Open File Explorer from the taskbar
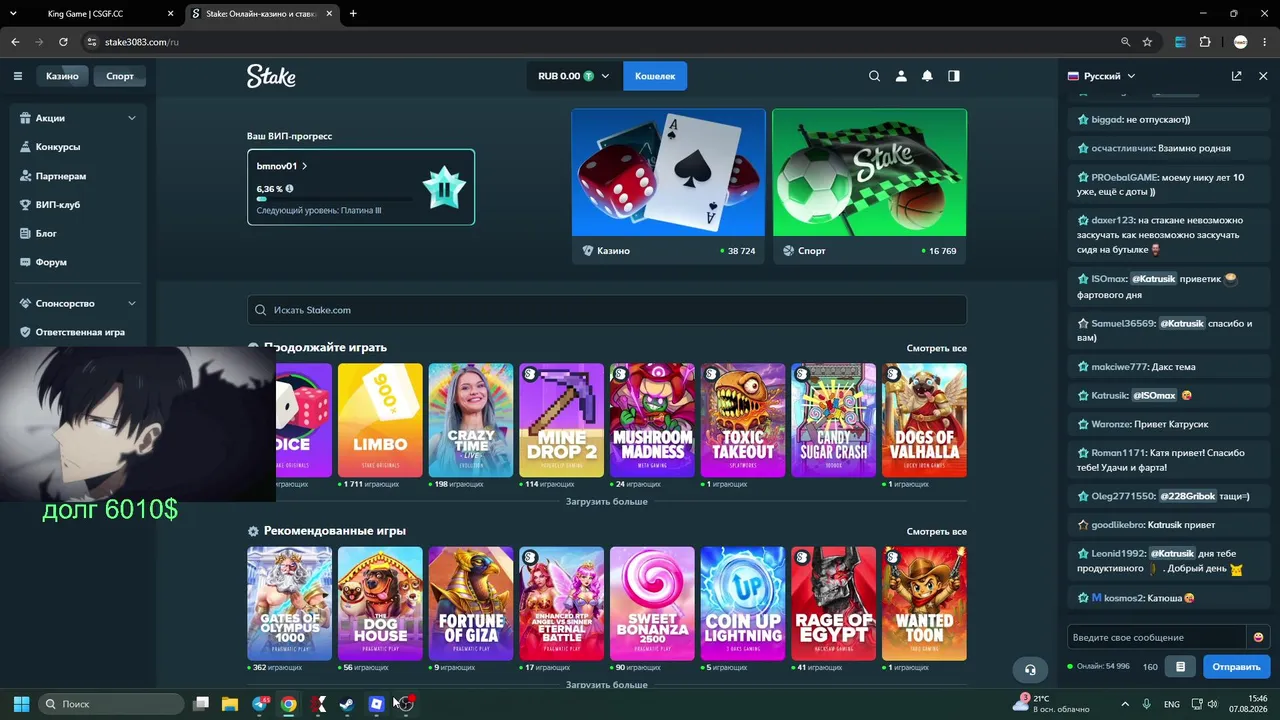Viewport: 1280px width, 720px height. pyautogui.click(x=230, y=704)
